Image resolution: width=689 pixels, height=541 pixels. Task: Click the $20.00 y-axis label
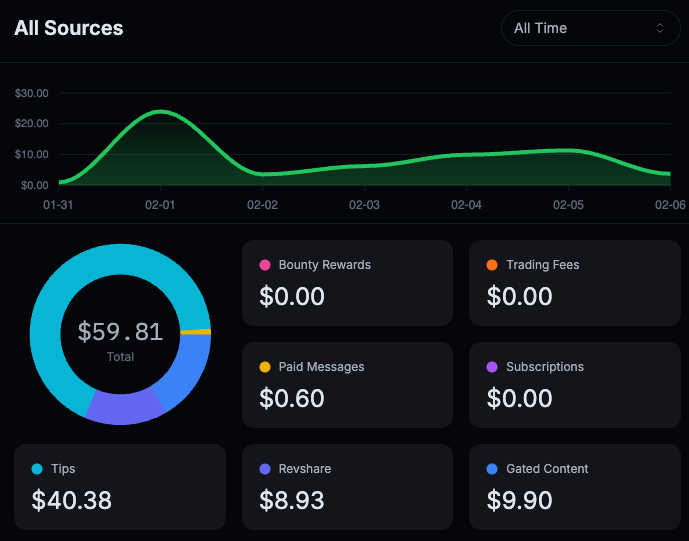pos(32,123)
